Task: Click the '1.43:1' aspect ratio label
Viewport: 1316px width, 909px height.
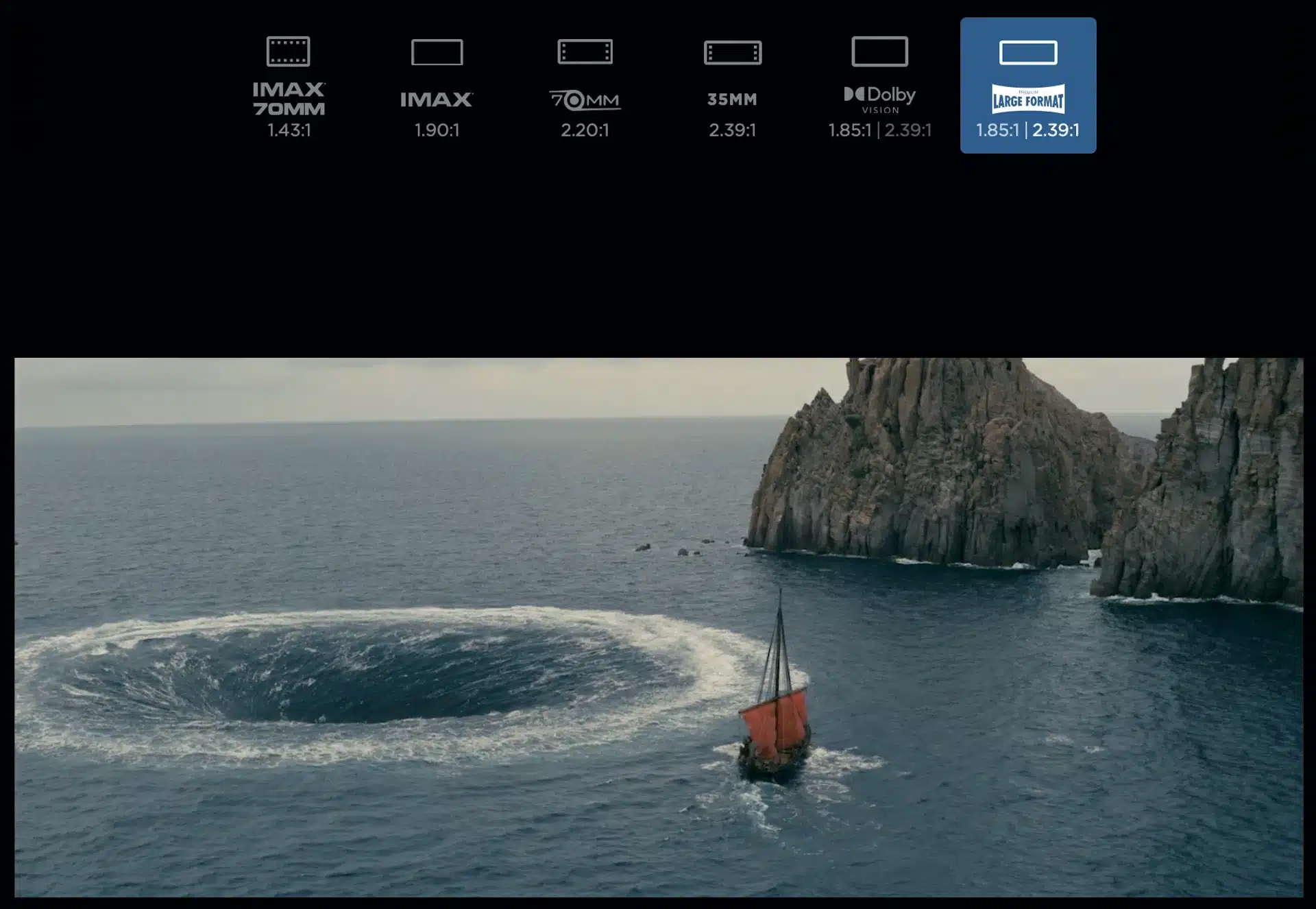Action: [x=289, y=130]
